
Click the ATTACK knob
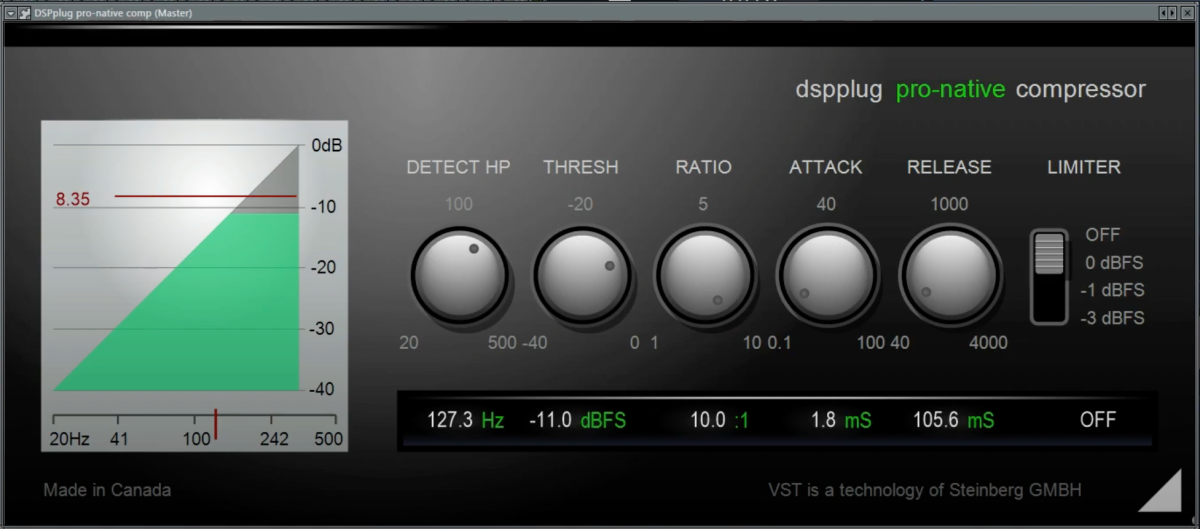coord(827,274)
